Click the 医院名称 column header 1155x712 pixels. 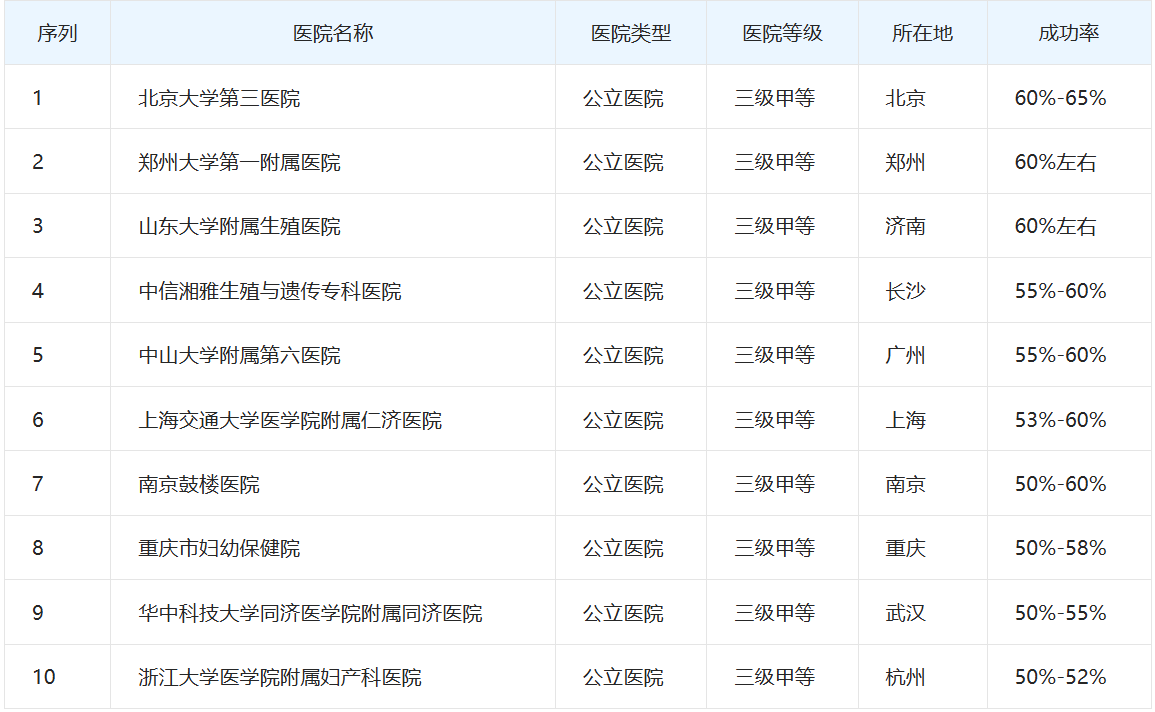(x=332, y=33)
